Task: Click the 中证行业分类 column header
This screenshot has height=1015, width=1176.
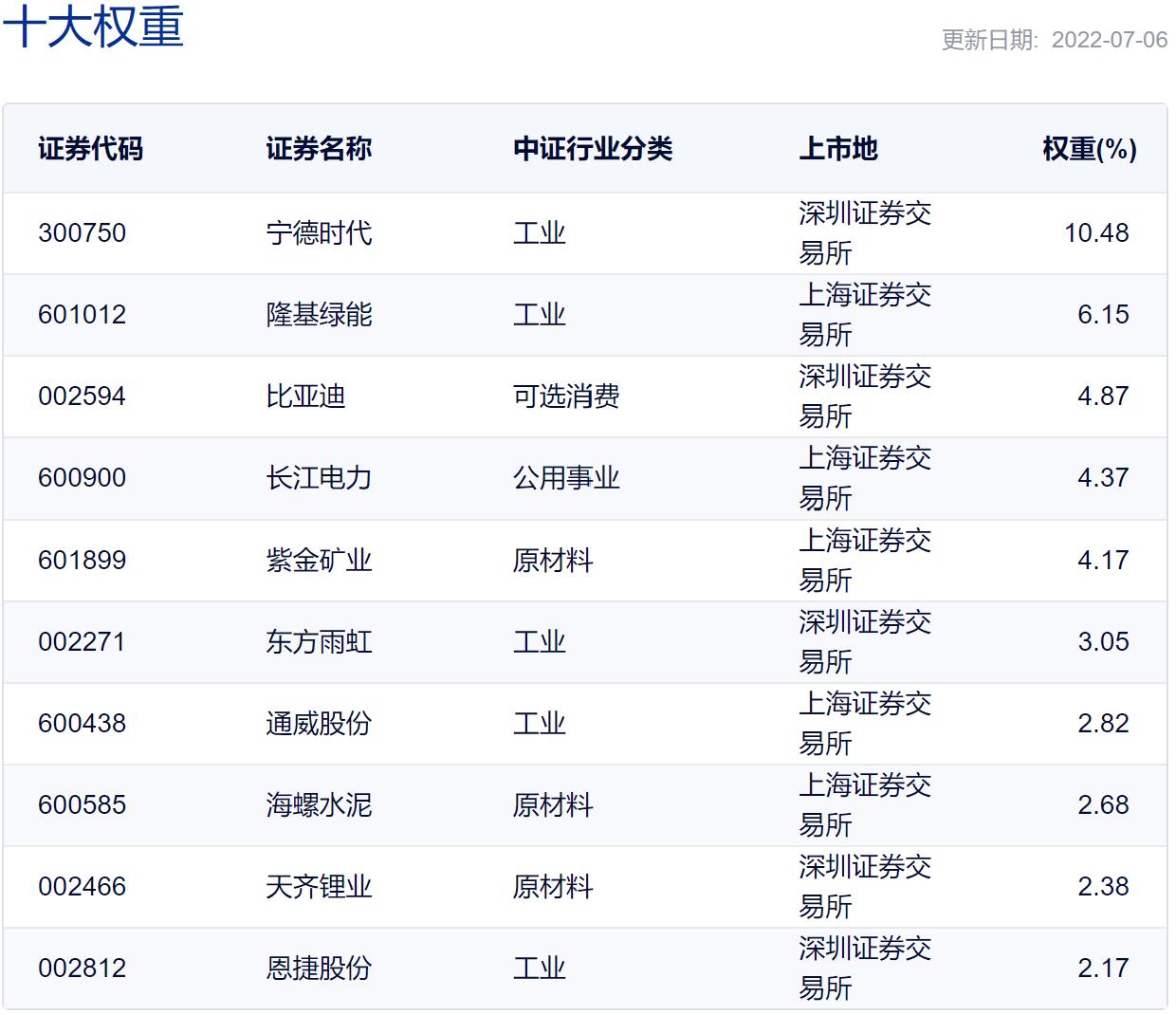Action: point(591,149)
